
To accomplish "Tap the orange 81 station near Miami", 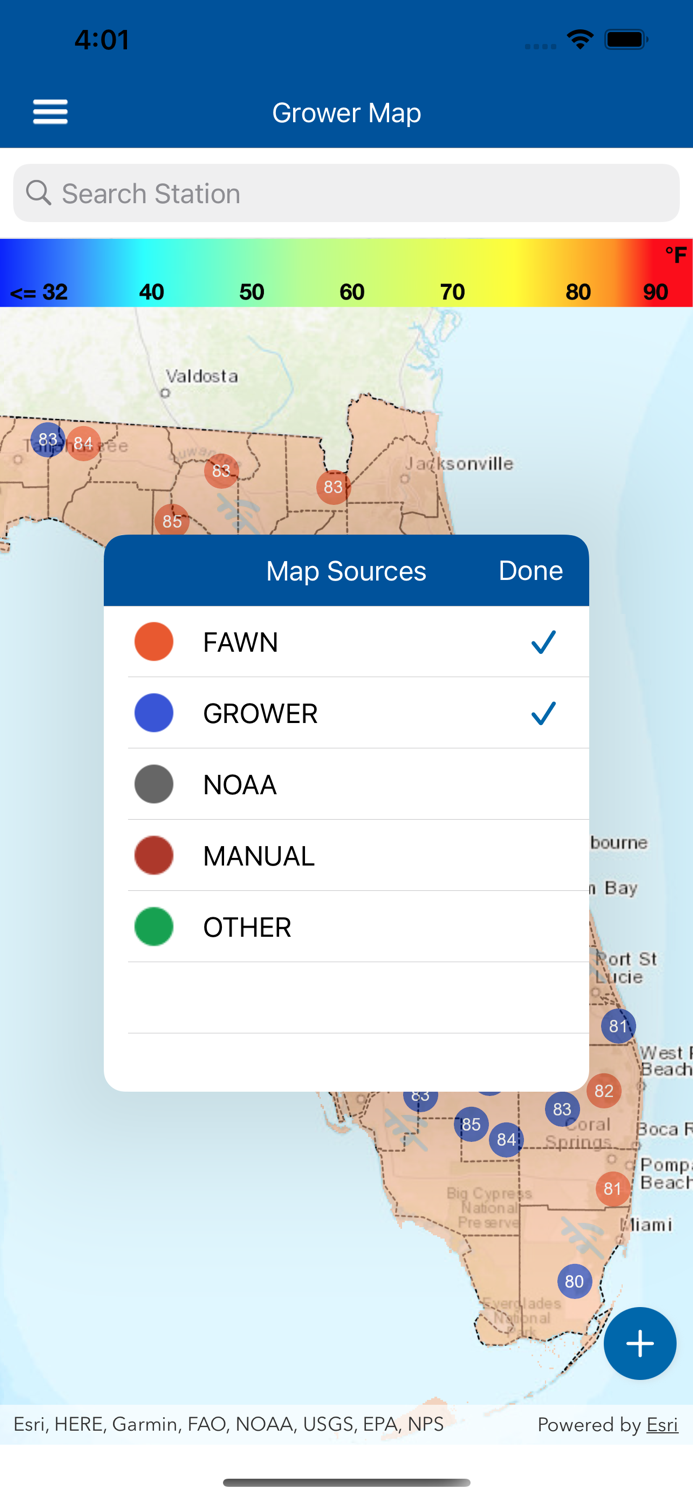I will (612, 1189).
